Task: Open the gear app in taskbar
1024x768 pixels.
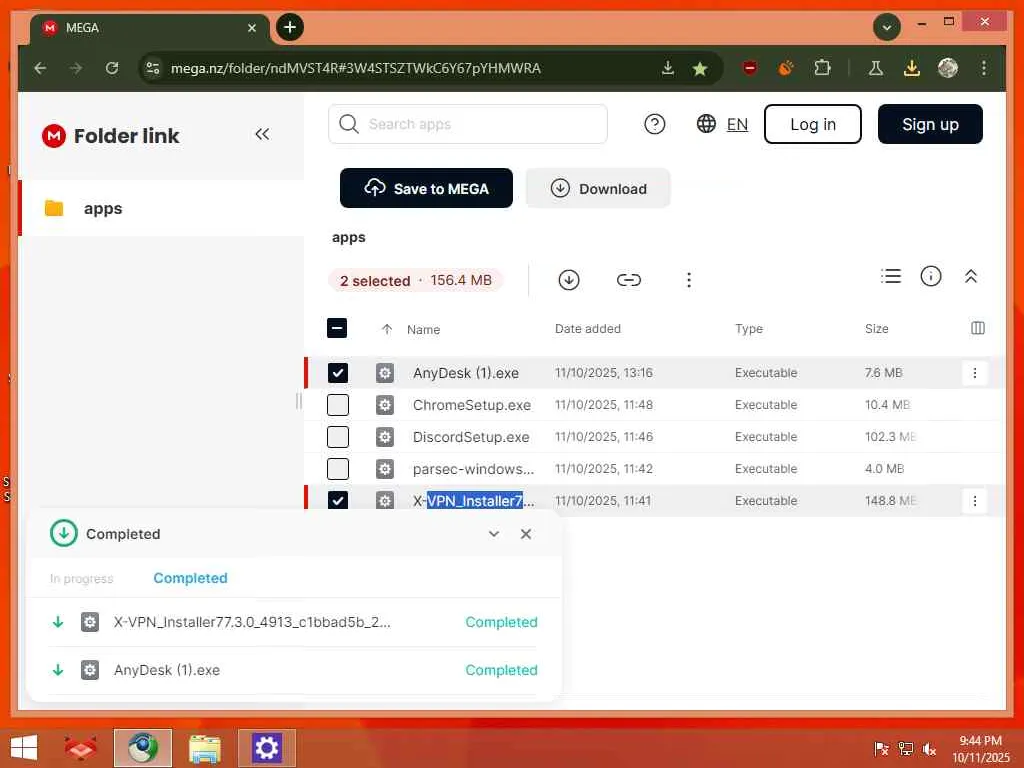Action: [x=266, y=748]
